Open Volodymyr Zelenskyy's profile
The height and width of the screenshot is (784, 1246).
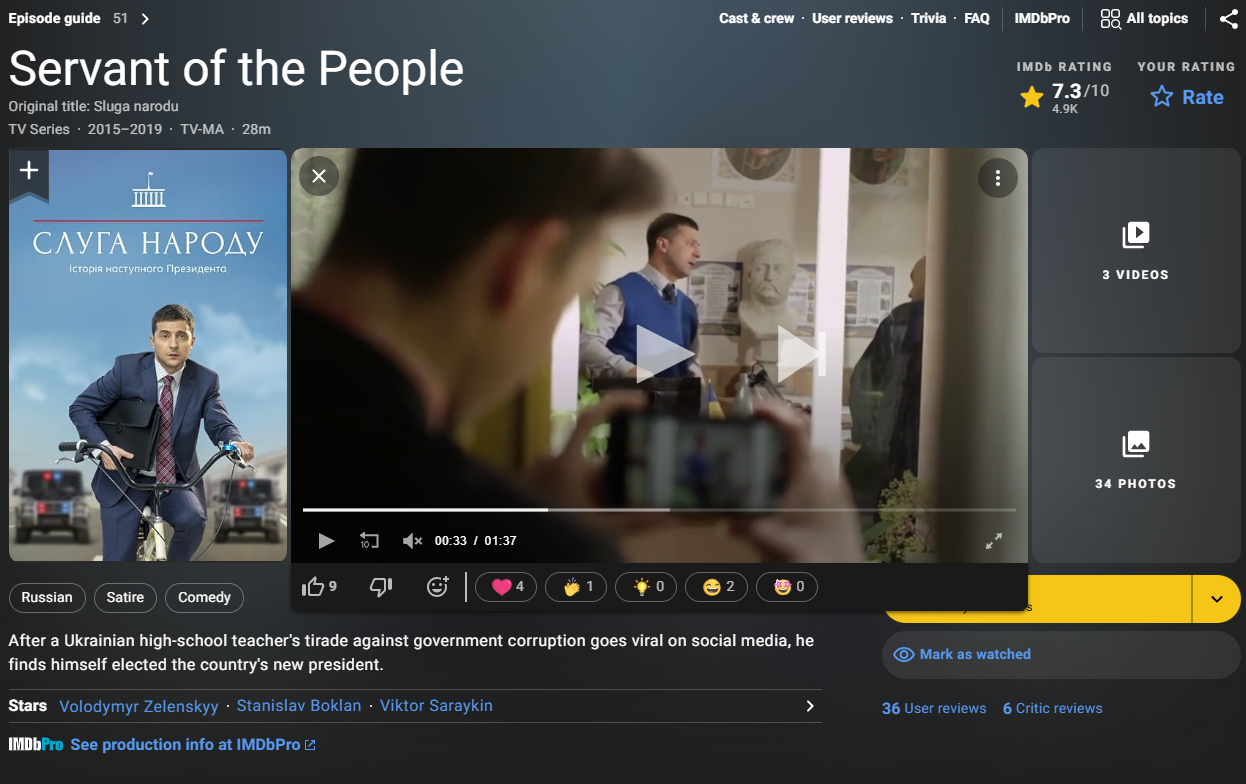139,706
